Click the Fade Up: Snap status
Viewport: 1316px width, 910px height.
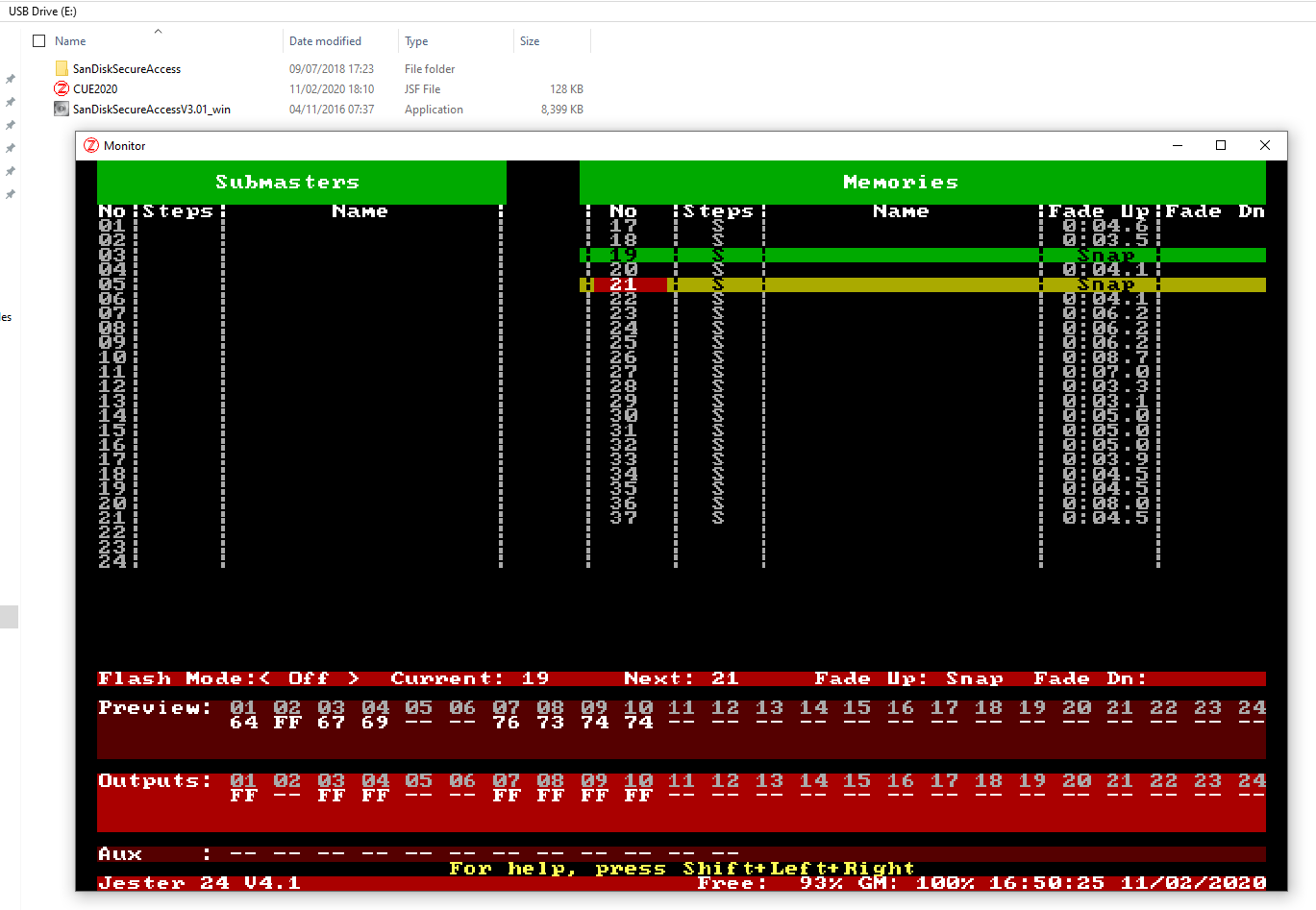[908, 678]
